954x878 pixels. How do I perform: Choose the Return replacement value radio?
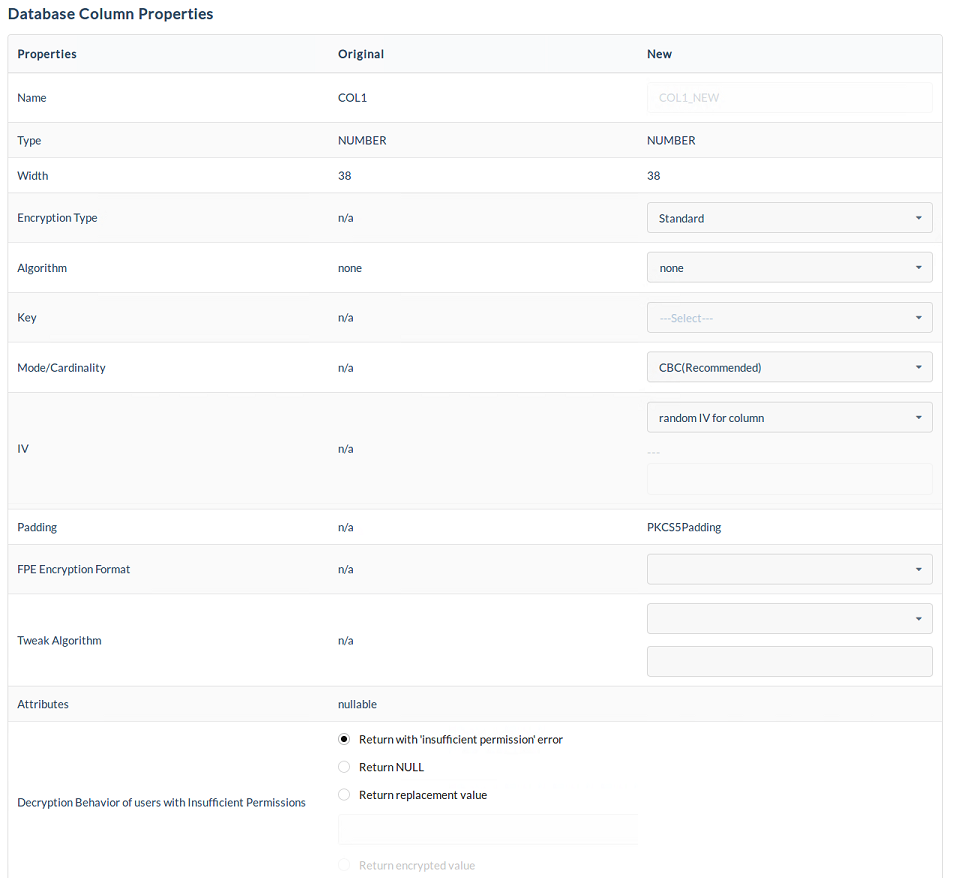coord(345,796)
